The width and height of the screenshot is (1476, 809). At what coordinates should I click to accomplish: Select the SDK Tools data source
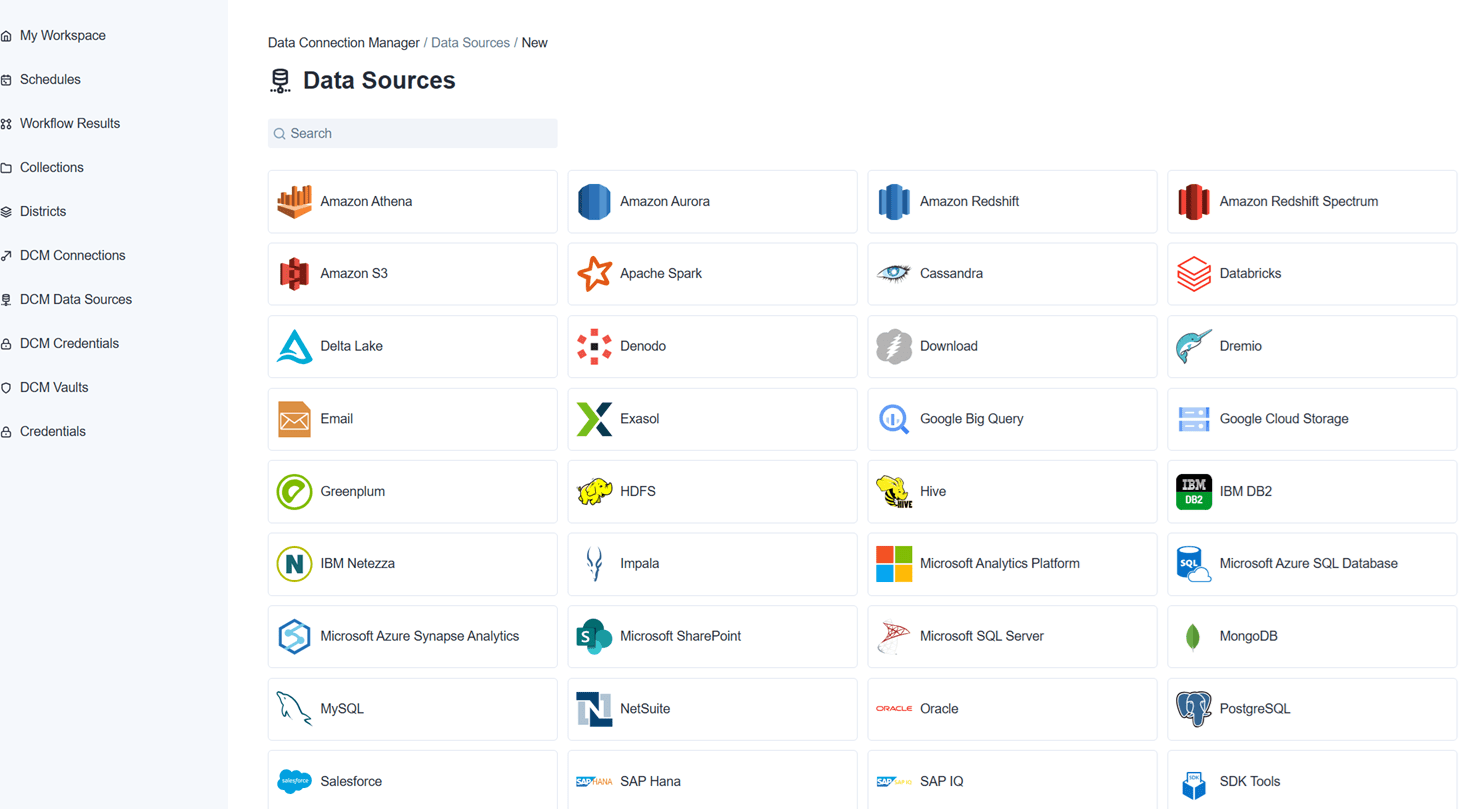[x=1312, y=781]
